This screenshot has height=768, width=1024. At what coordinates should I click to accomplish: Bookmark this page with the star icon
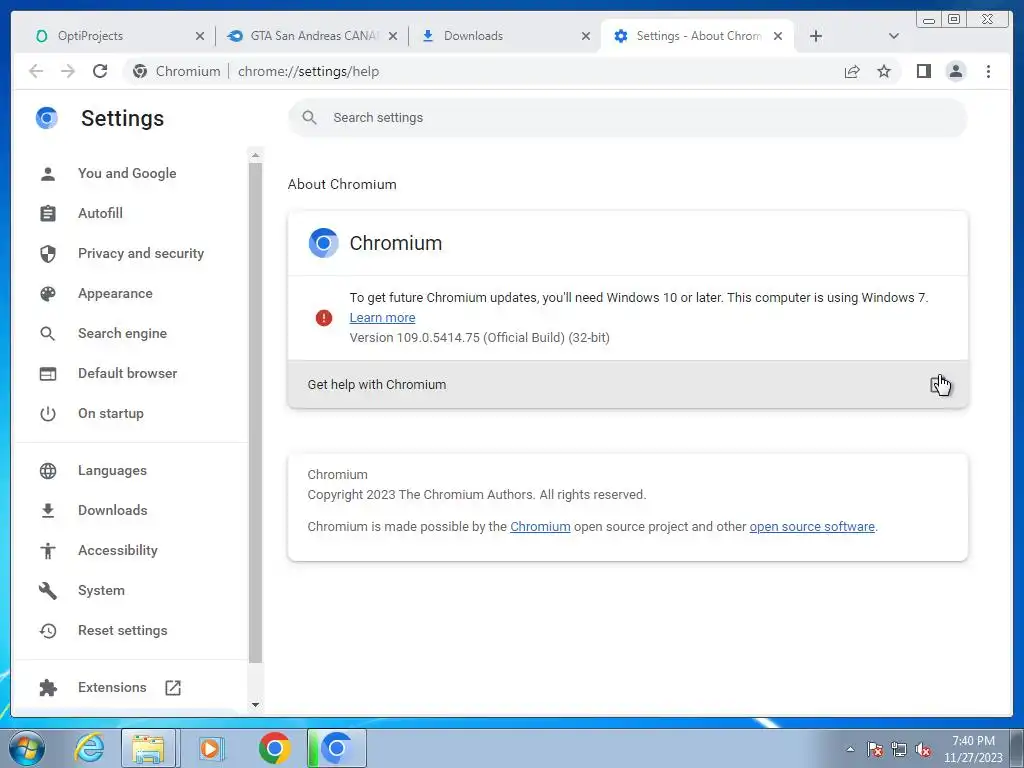pos(884,71)
